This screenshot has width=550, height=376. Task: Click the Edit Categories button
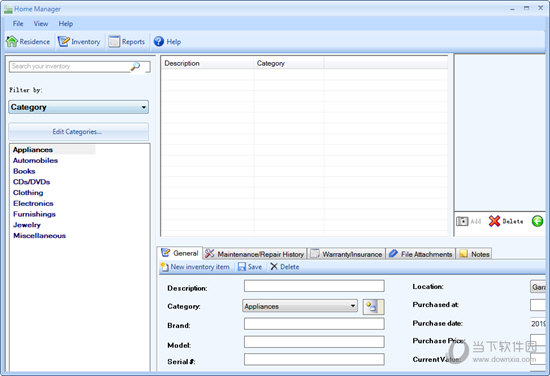79,132
